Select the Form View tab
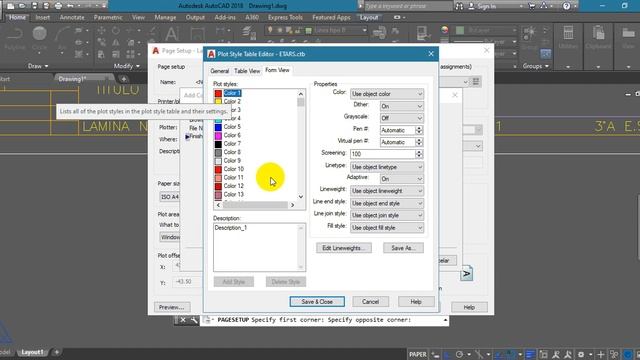 (277, 70)
